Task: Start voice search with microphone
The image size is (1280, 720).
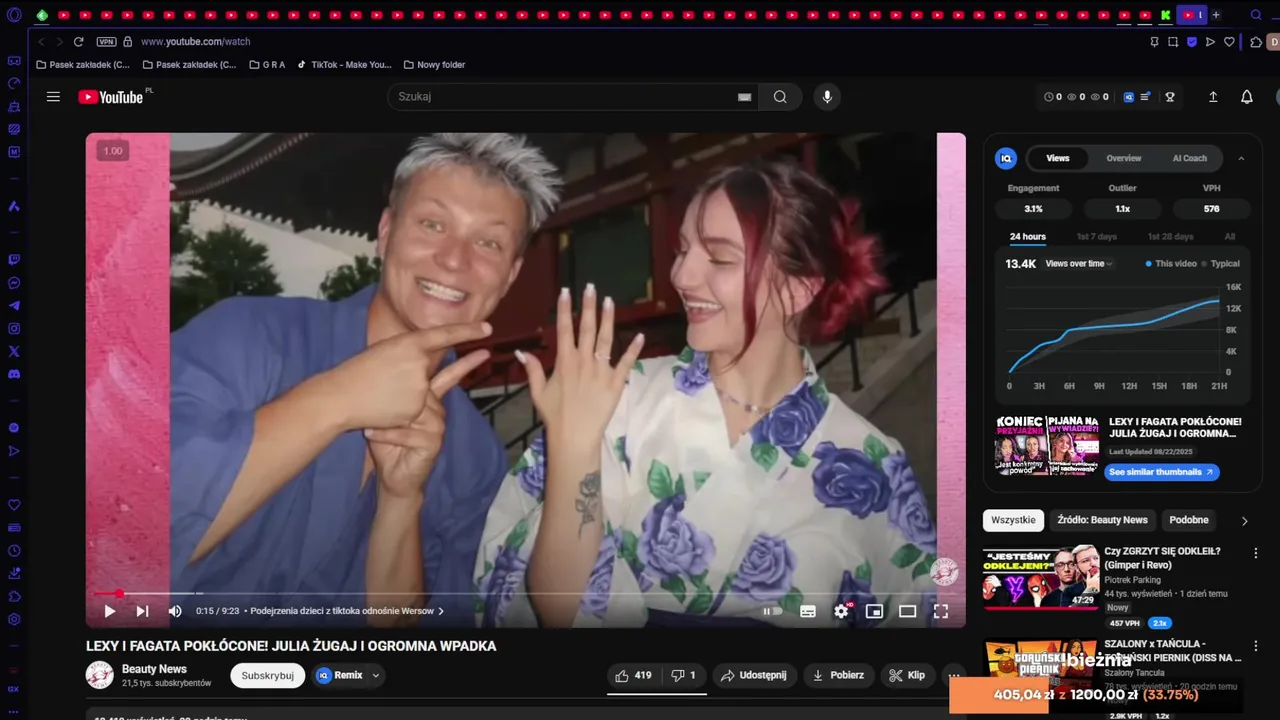Action: coord(826,97)
